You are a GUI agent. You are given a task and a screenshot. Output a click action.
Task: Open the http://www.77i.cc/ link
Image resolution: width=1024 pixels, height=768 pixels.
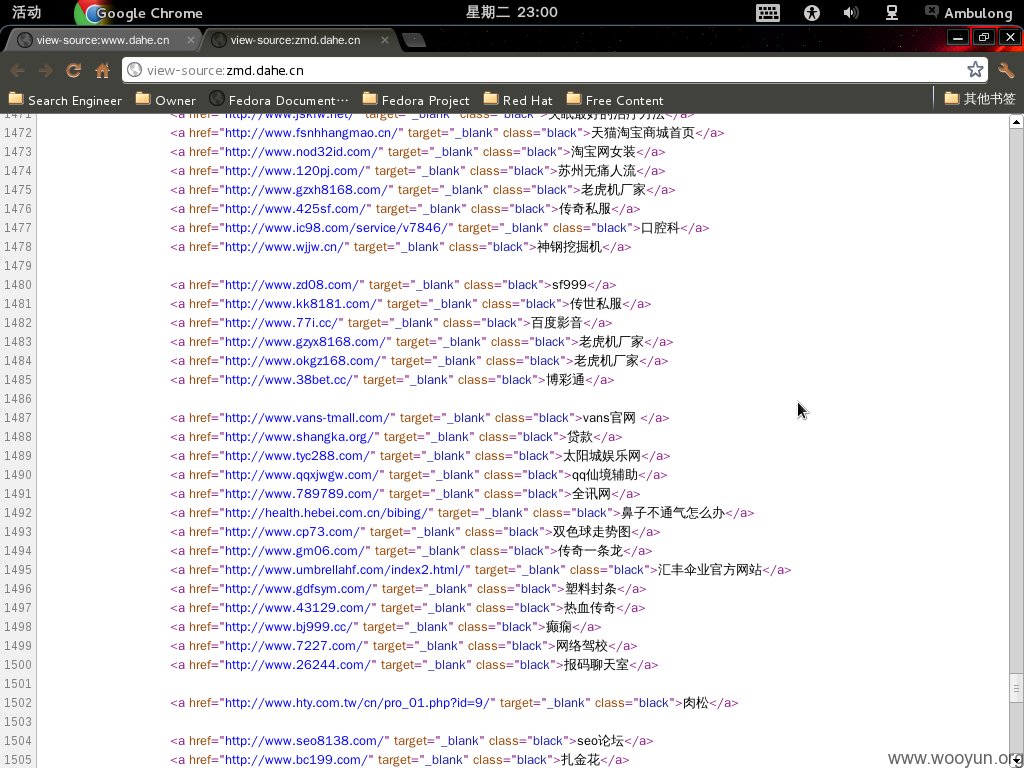pos(282,323)
